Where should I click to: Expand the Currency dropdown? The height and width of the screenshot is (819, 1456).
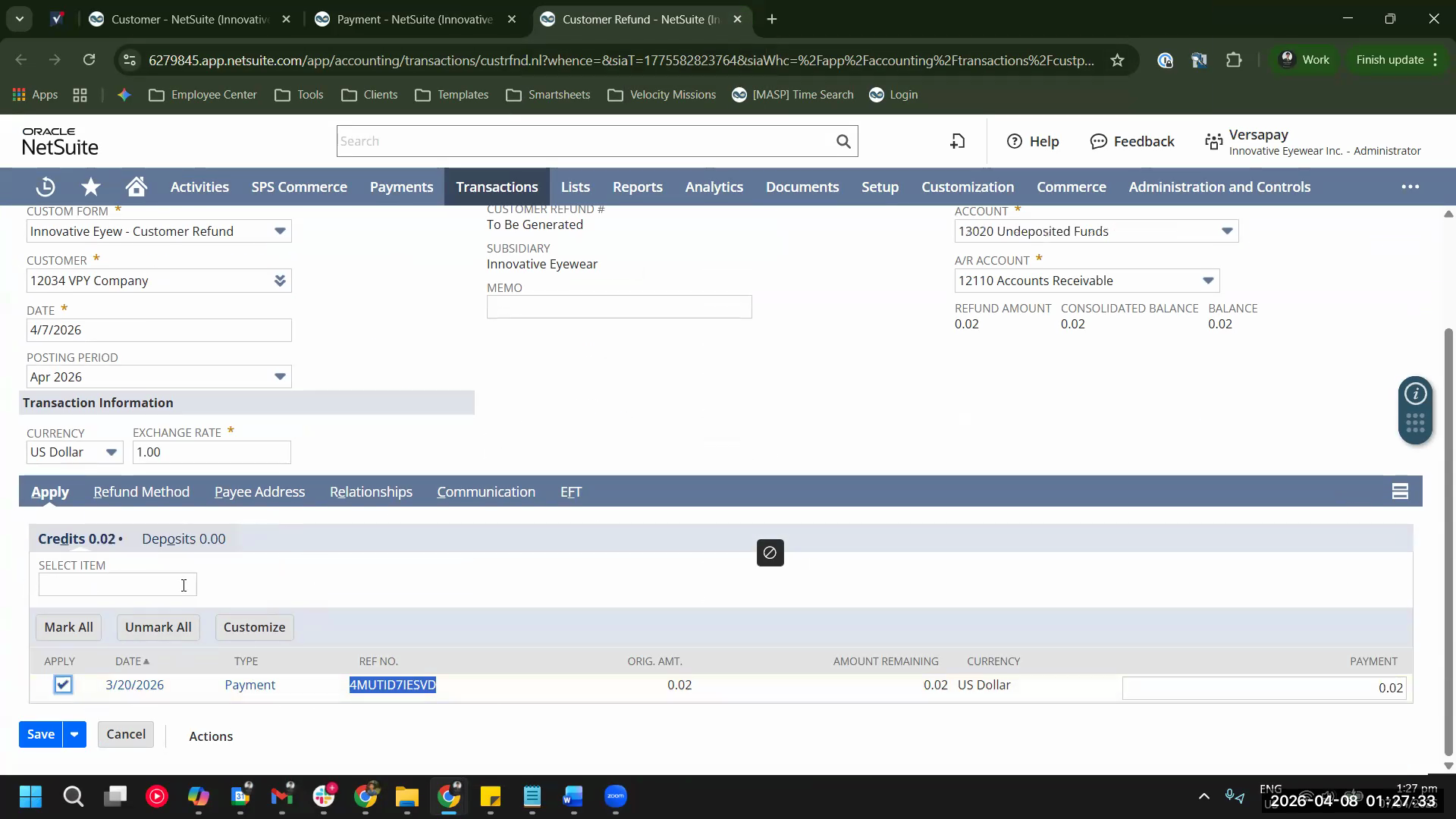click(x=111, y=452)
